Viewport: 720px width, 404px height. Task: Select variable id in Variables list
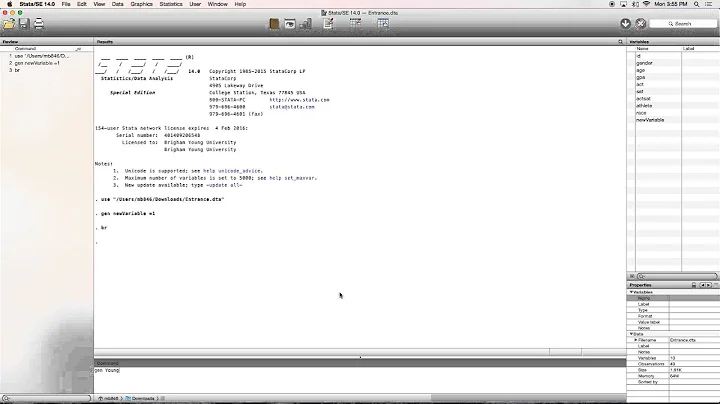pyautogui.click(x=638, y=56)
